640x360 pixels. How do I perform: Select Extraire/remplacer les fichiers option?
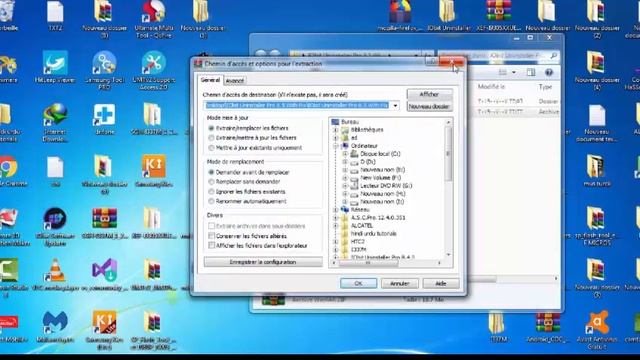tap(211, 128)
